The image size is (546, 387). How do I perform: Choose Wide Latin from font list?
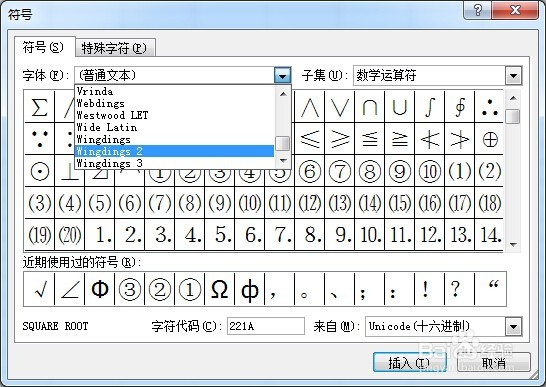[x=174, y=127]
